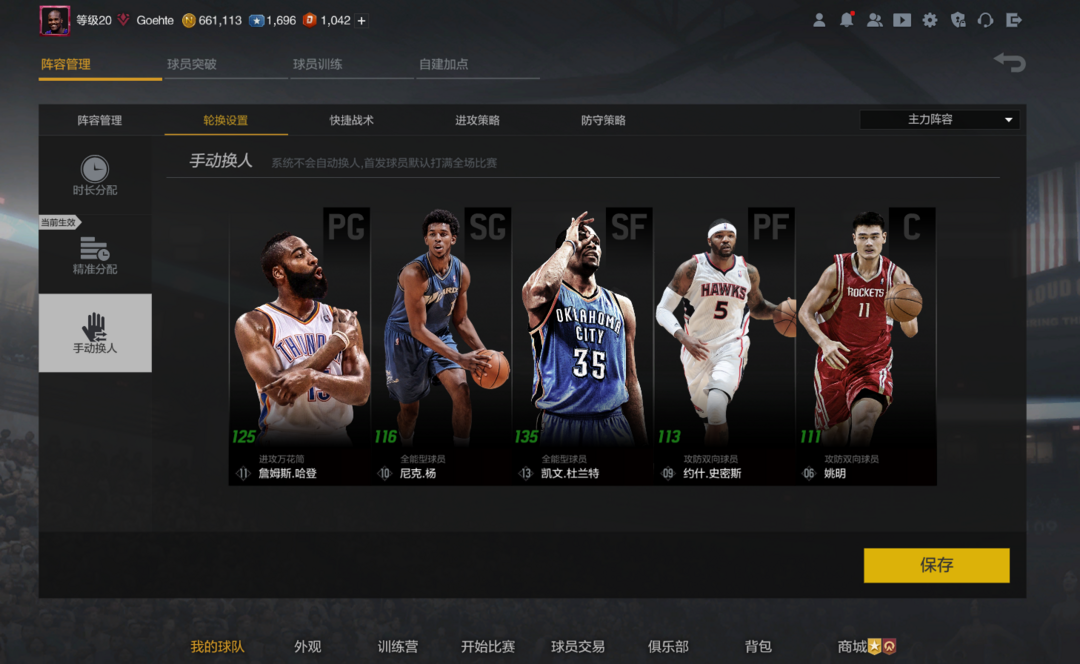Select the C card 姚明
Screen dimensions: 1080x664
click(x=866, y=346)
